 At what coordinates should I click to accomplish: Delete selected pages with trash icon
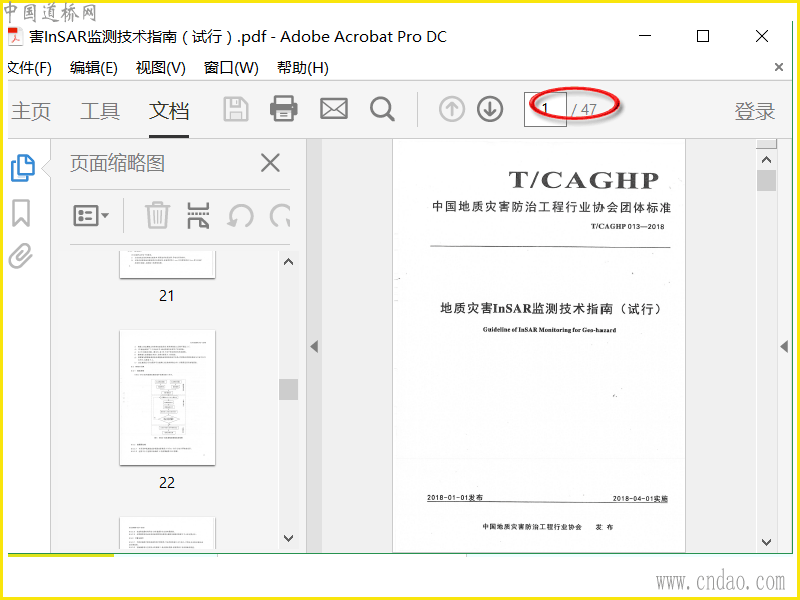(157, 216)
